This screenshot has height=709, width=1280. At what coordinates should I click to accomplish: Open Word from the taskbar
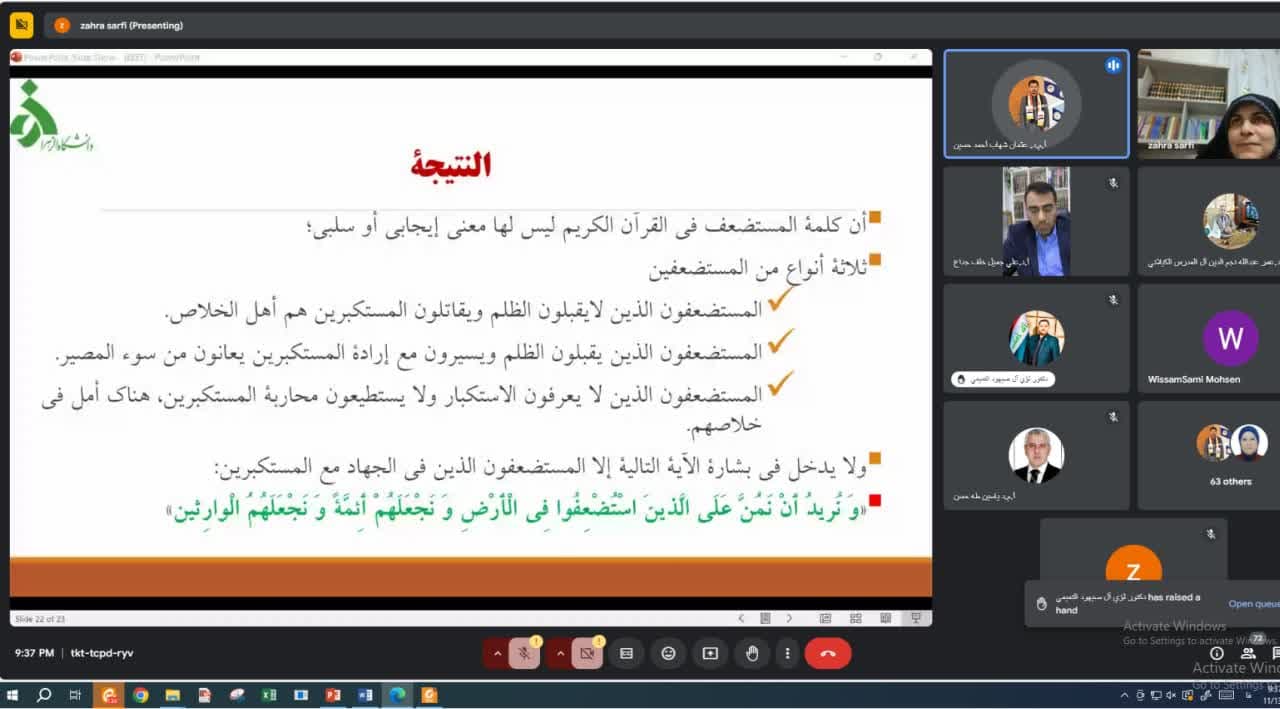coord(365,694)
